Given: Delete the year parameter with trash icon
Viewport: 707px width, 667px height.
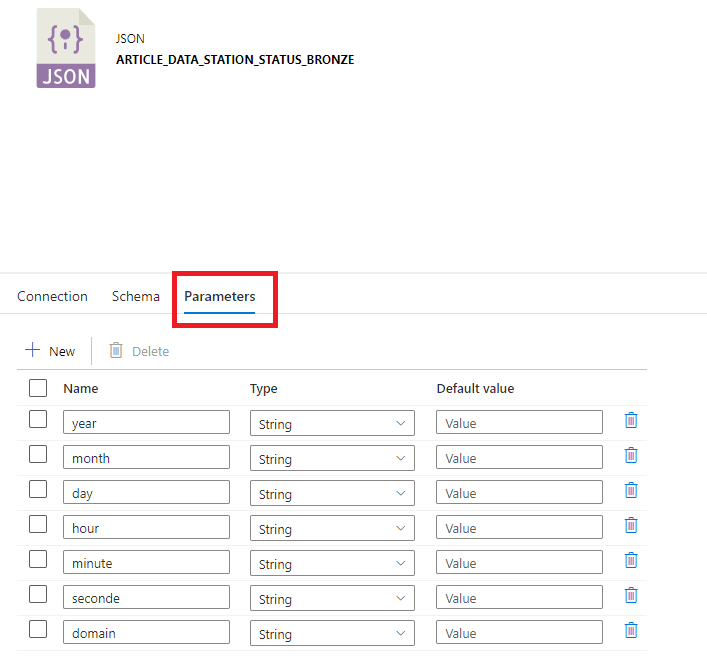Looking at the screenshot, I should [x=631, y=421].
